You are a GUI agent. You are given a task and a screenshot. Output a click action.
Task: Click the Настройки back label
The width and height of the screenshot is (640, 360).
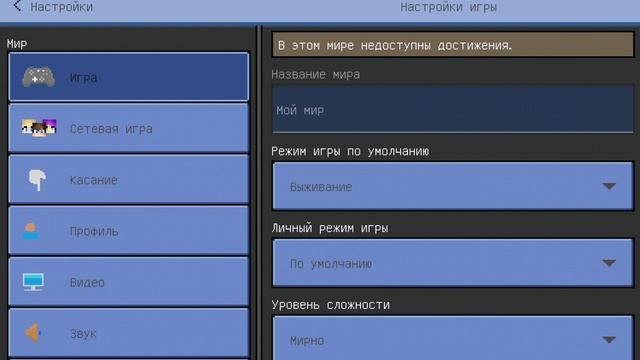62,7
